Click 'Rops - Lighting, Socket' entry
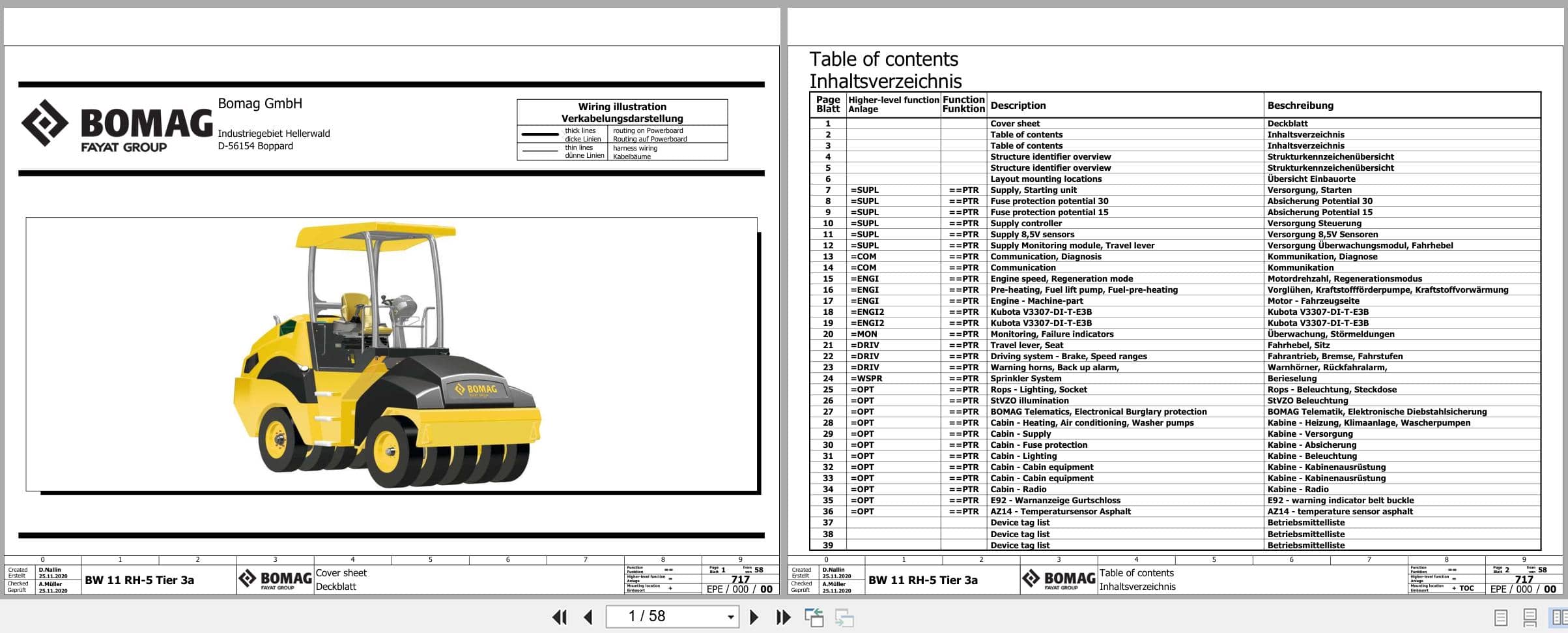 (1038, 390)
